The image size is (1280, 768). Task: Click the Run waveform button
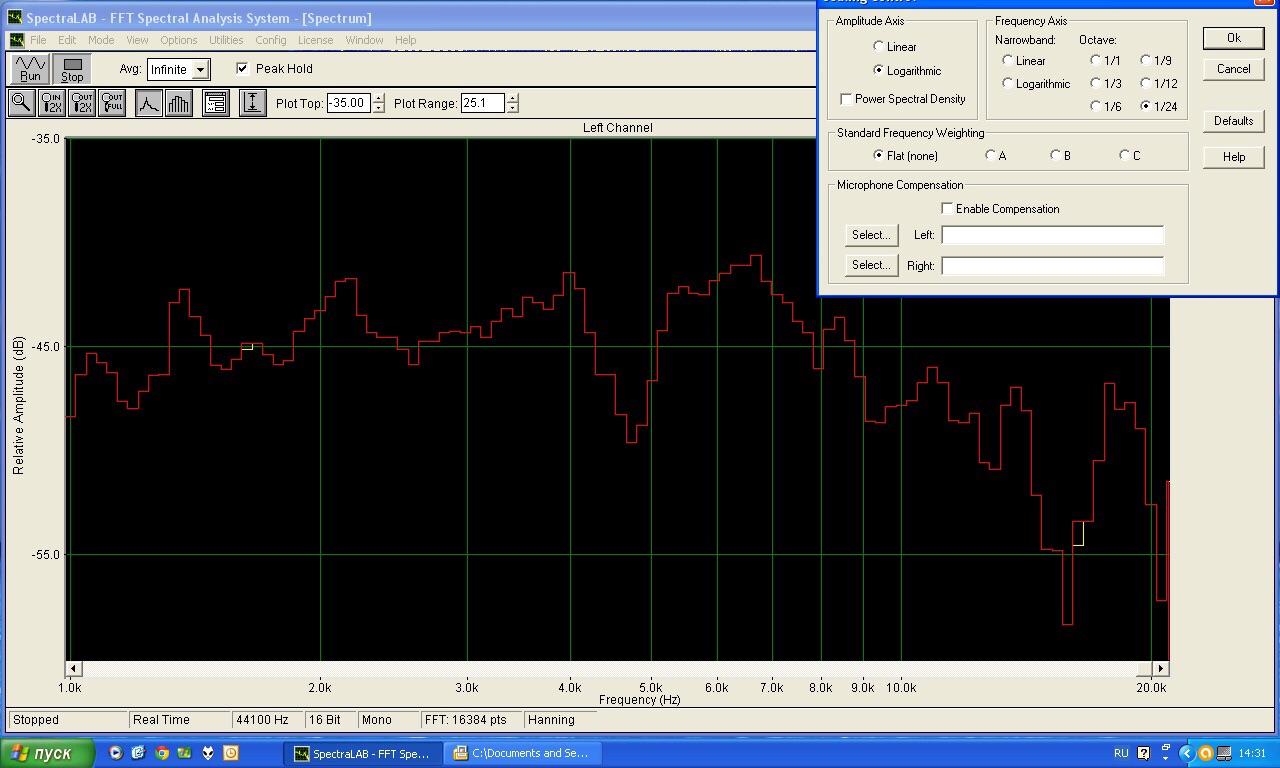pyautogui.click(x=31, y=69)
